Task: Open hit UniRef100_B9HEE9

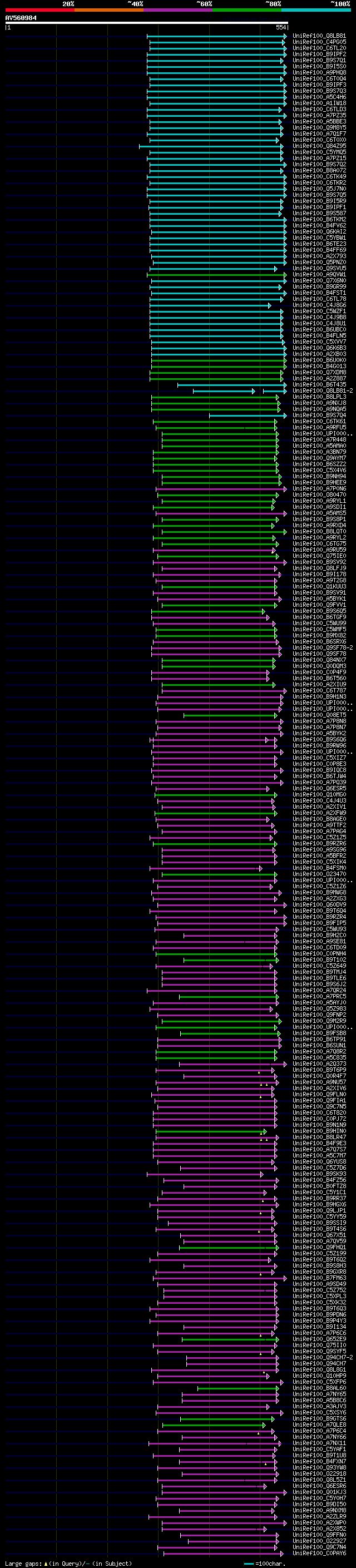Action: [x=319, y=483]
